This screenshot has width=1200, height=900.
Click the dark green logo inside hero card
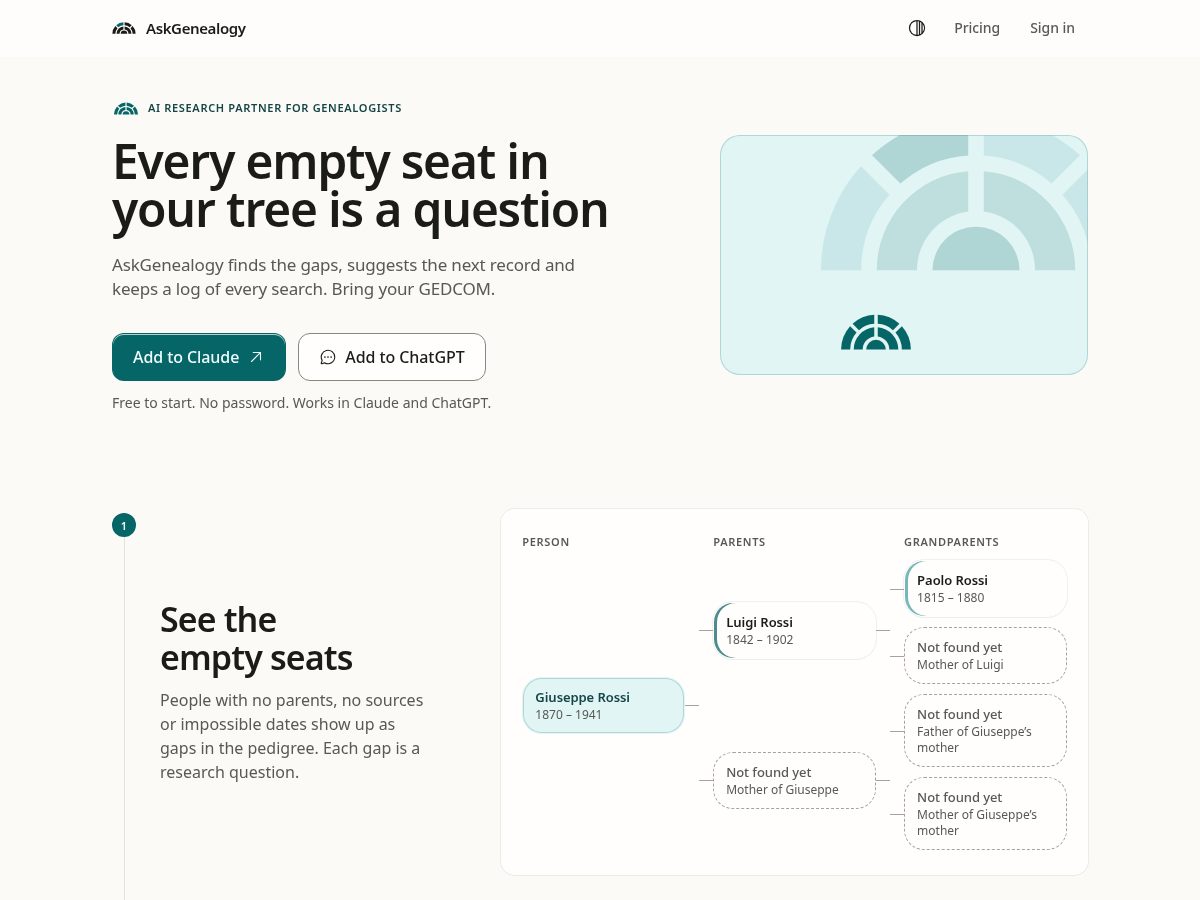876,333
